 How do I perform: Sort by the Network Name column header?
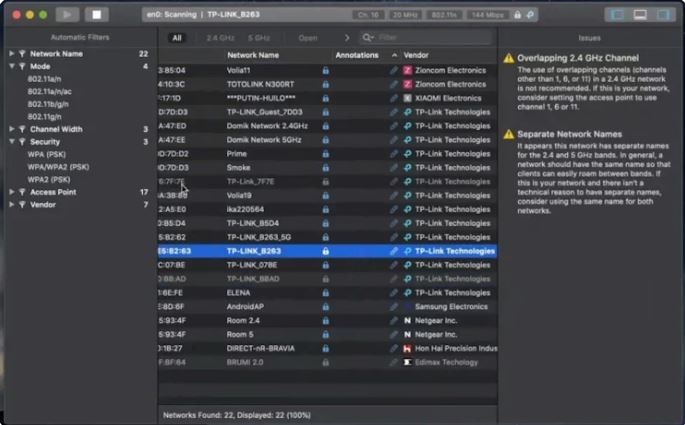[x=253, y=55]
